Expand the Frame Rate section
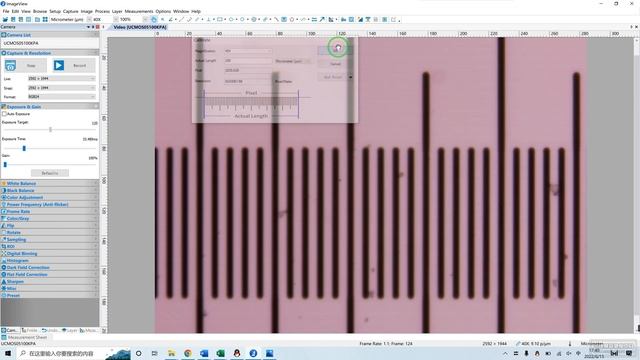 coord(49,211)
